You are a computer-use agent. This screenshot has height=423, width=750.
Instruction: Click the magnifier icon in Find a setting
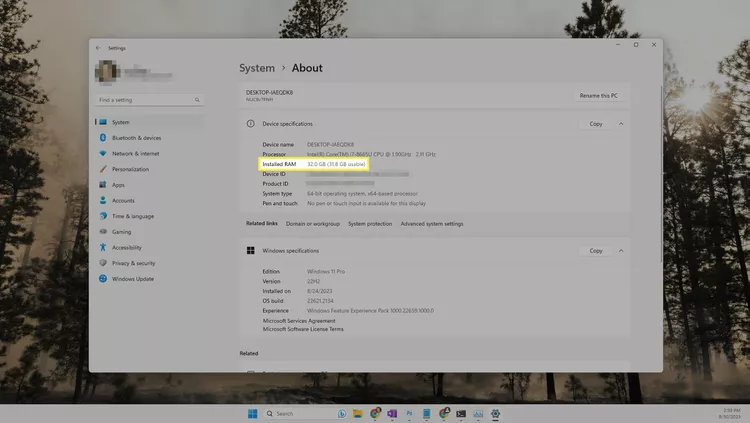tap(197, 100)
